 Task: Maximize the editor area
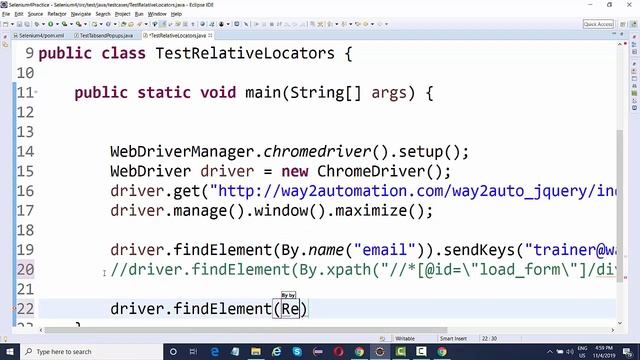(622, 33)
